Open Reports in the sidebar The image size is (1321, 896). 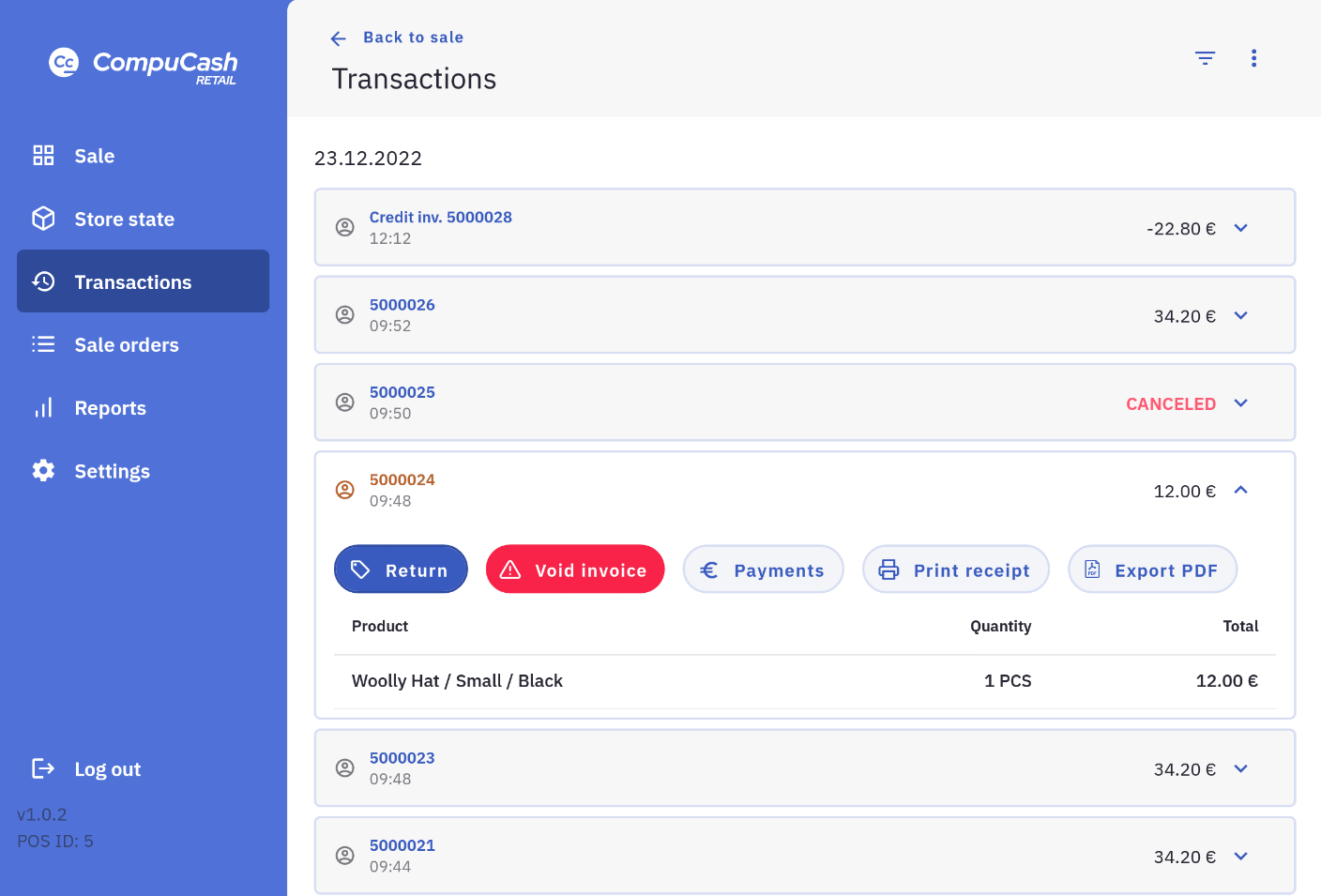pos(110,408)
